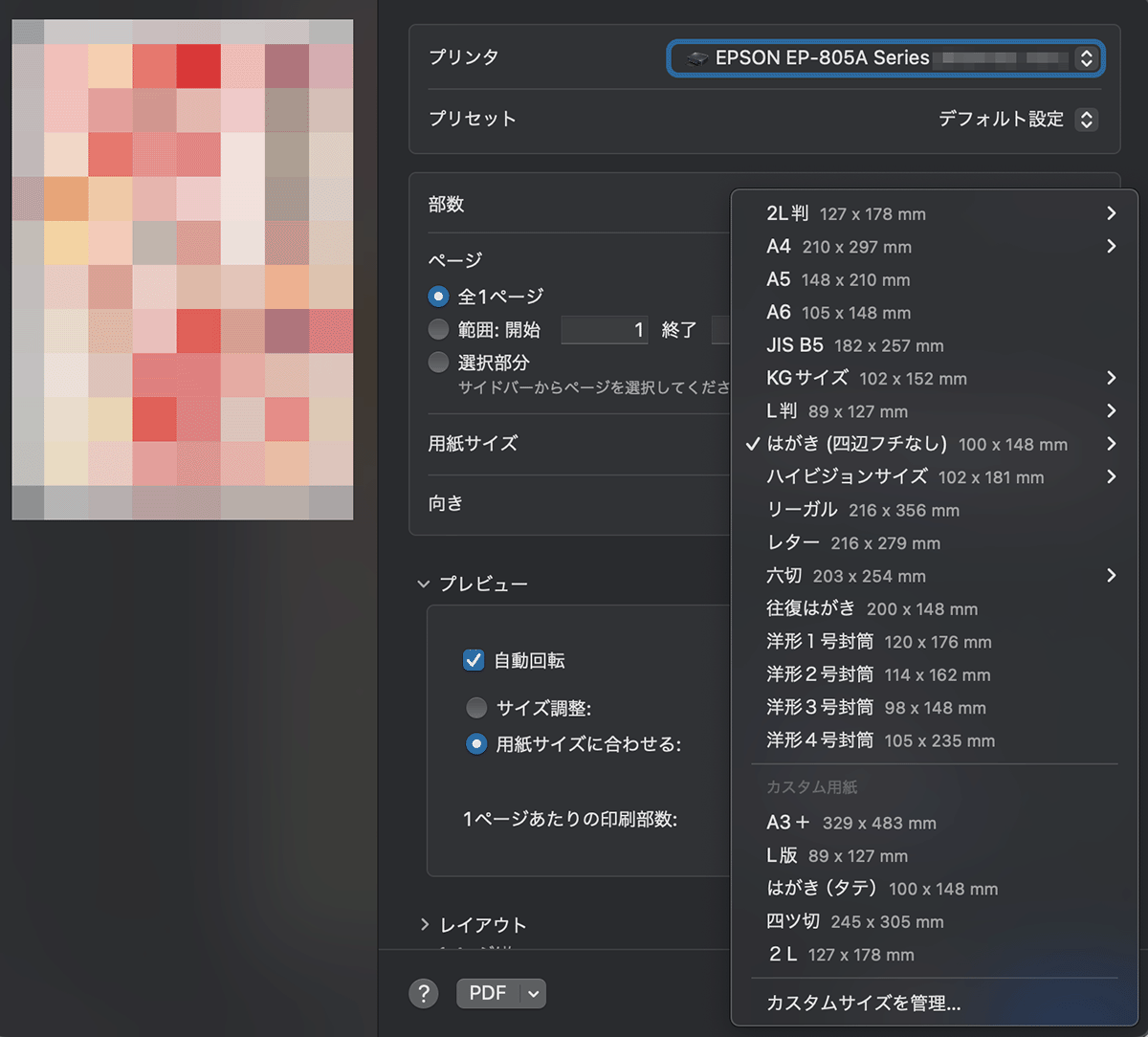Choose JIS B5 paper size
The height and width of the screenshot is (1037, 1148).
[x=935, y=345]
